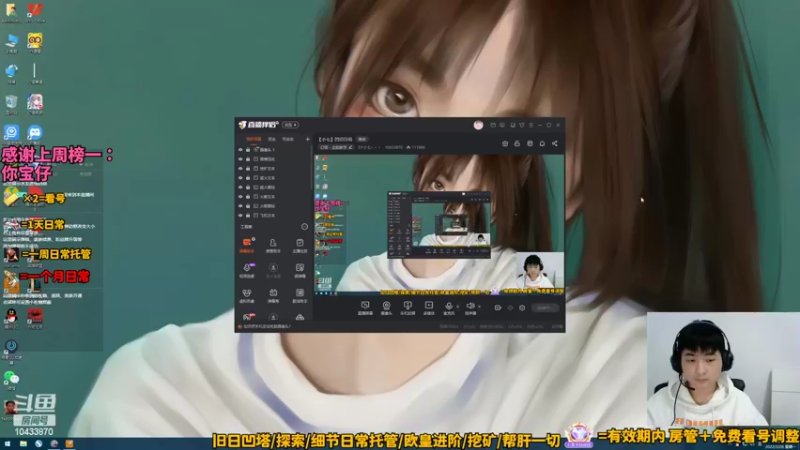Open the calendar check tool in the toolbox

point(299,245)
